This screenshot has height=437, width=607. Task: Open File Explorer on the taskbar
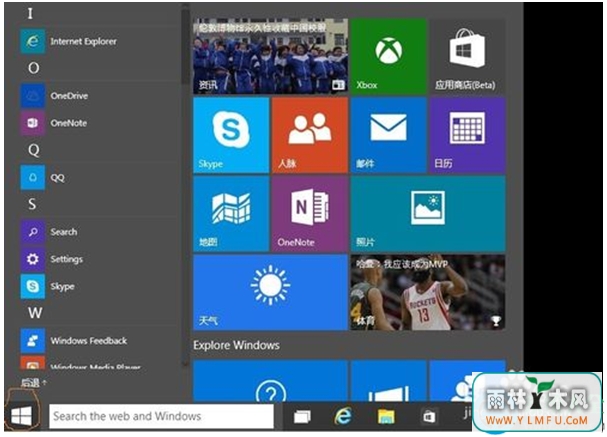pos(386,416)
